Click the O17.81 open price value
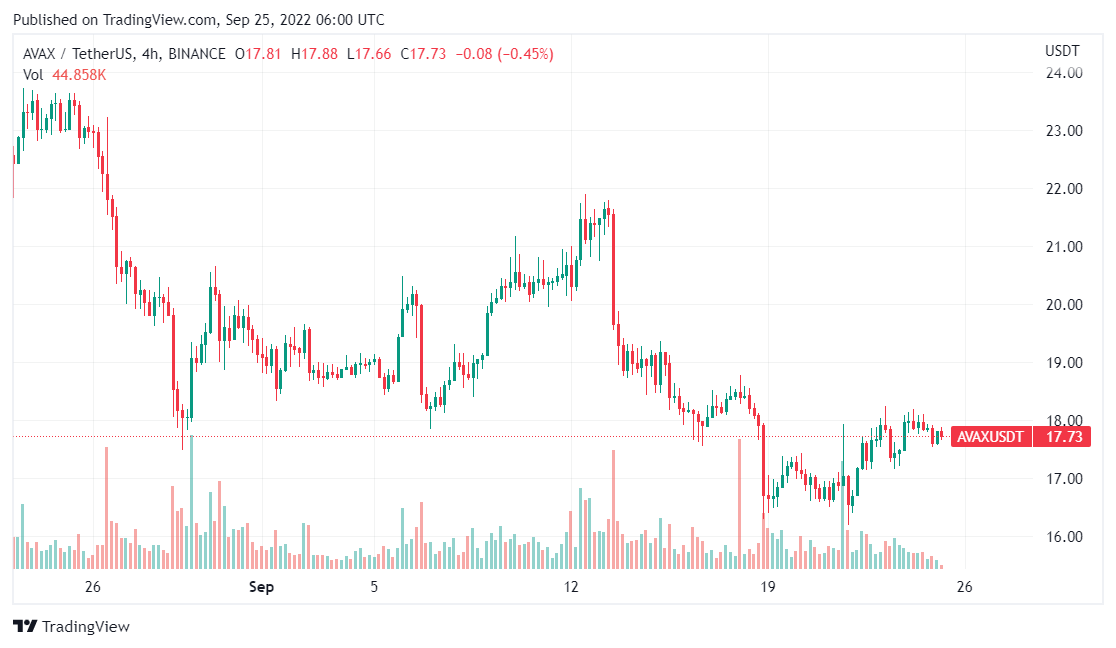This screenshot has width=1116, height=648. pyautogui.click(x=258, y=54)
